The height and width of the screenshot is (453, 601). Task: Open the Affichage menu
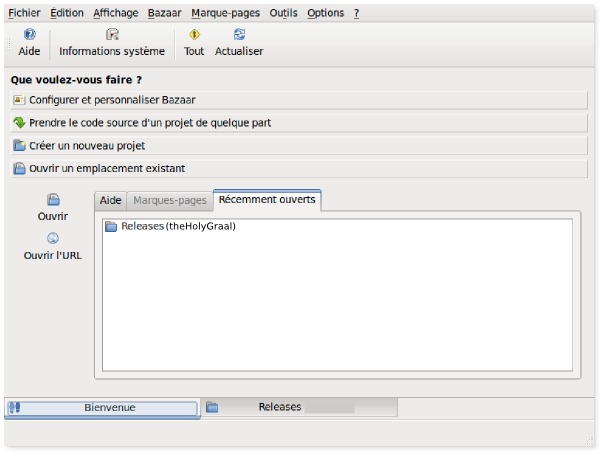tap(116, 13)
